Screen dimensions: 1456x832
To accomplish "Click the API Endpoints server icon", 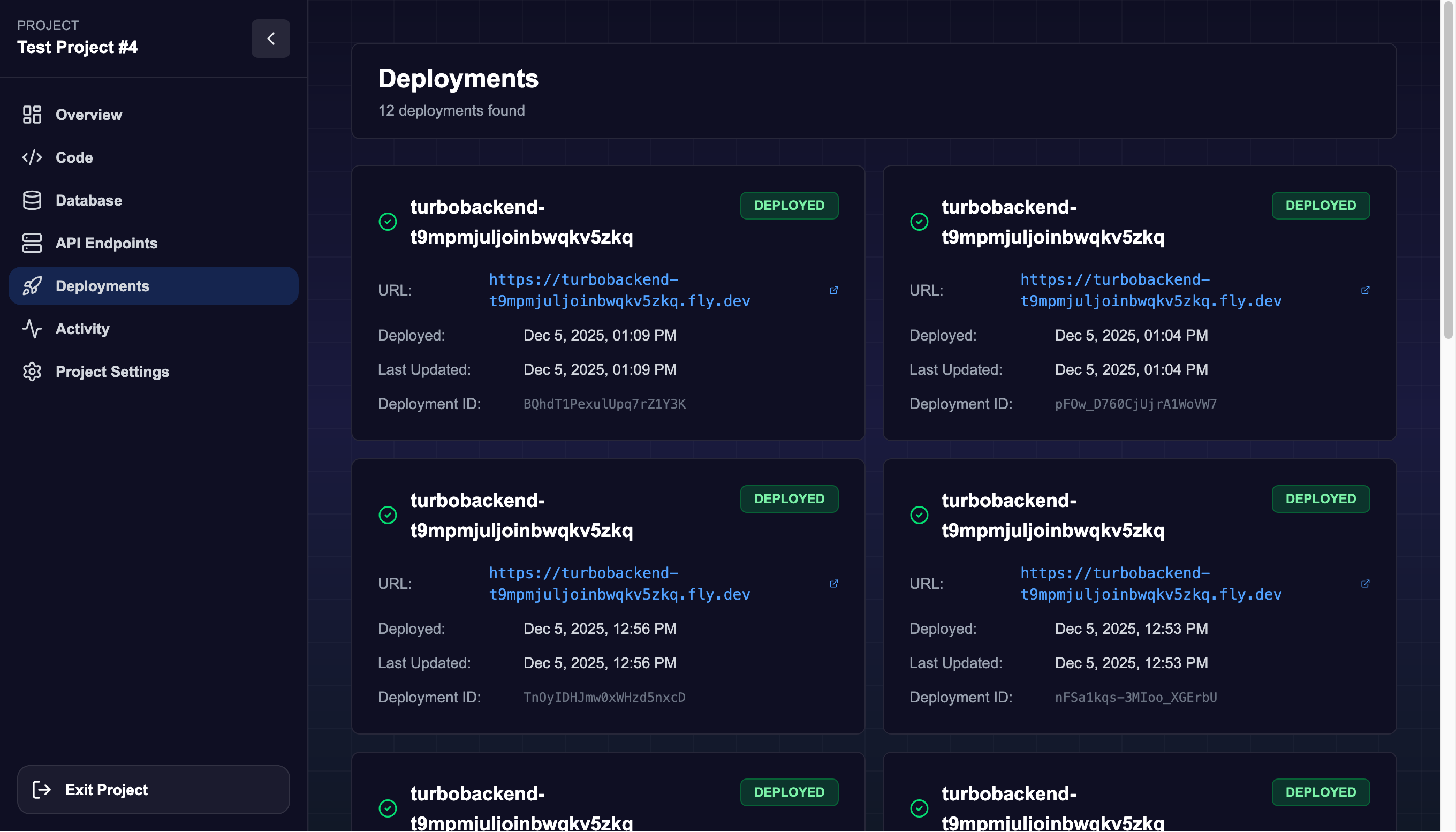I will [32, 243].
